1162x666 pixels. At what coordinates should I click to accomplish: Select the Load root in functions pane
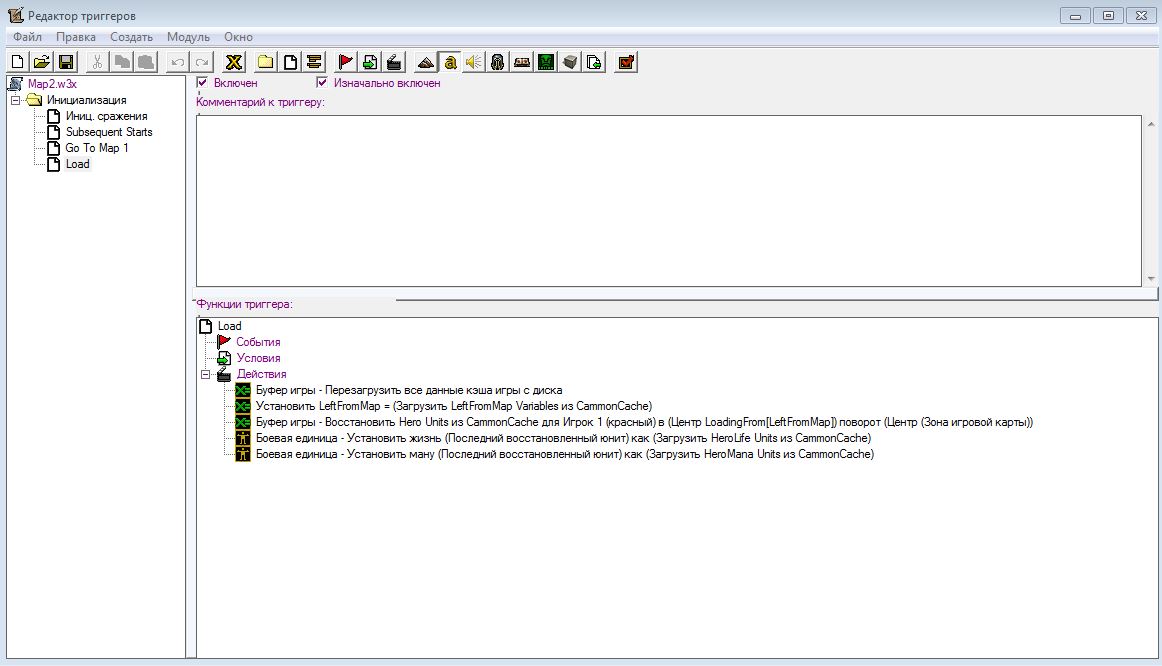tap(229, 326)
